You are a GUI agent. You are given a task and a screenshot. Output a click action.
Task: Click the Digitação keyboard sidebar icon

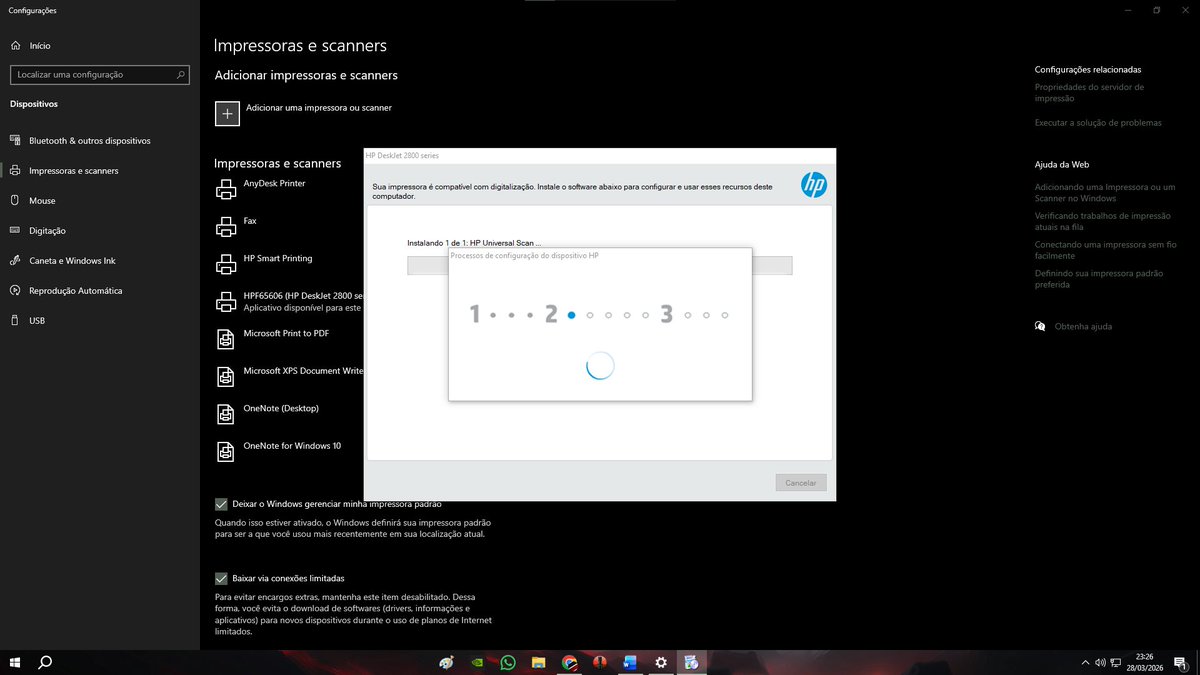pos(15,230)
